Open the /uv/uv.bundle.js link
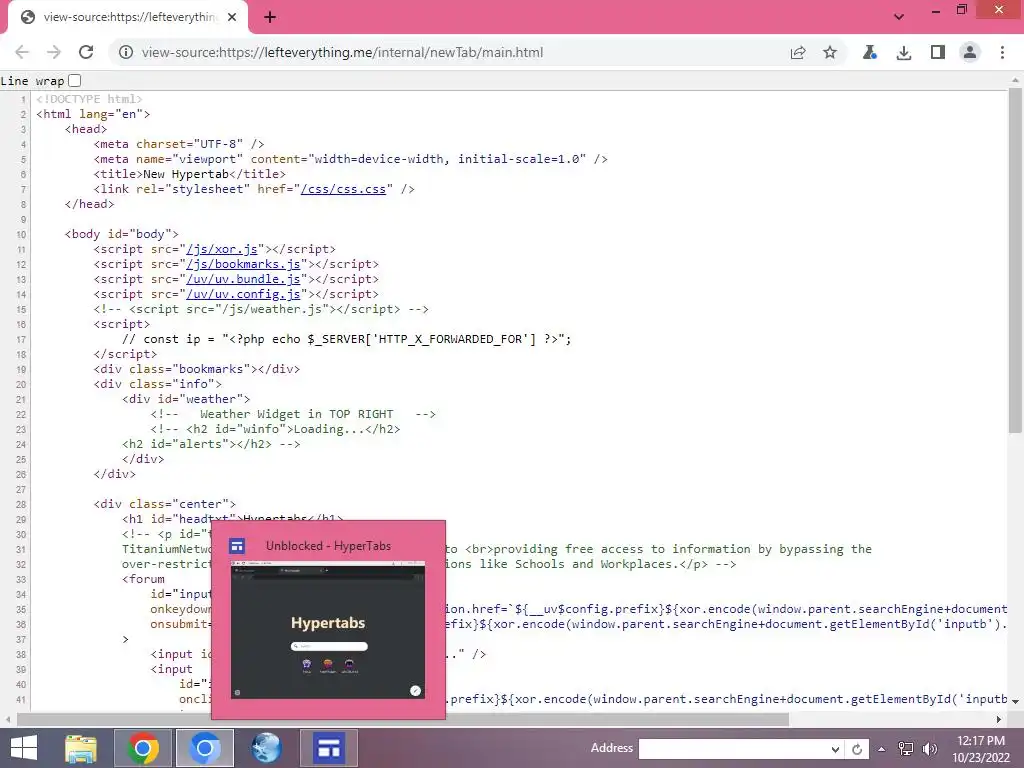 (x=244, y=279)
